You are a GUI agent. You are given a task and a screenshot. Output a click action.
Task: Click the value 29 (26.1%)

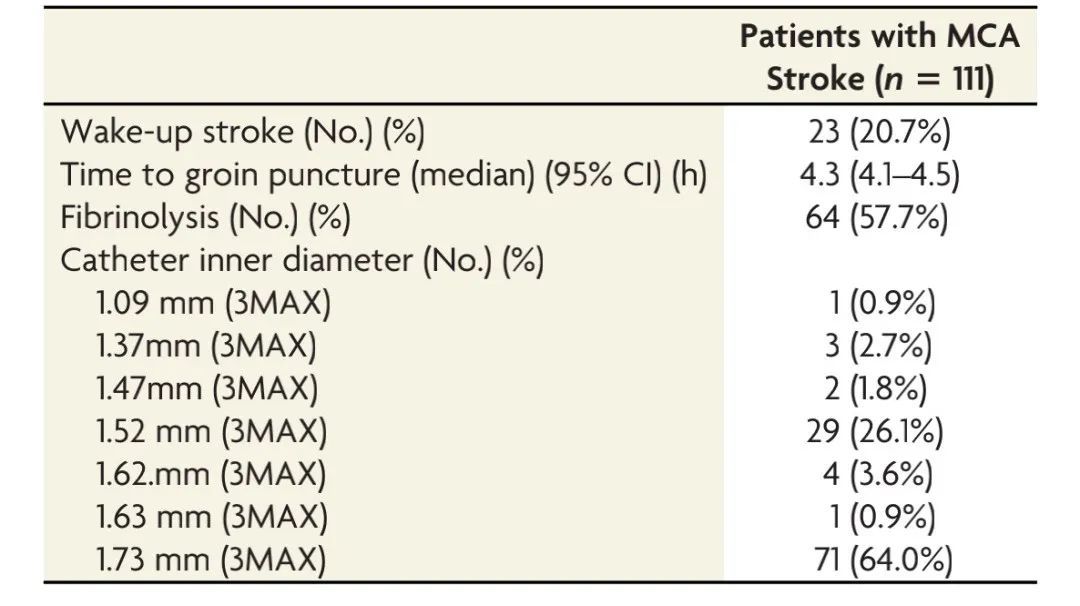[x=879, y=432]
